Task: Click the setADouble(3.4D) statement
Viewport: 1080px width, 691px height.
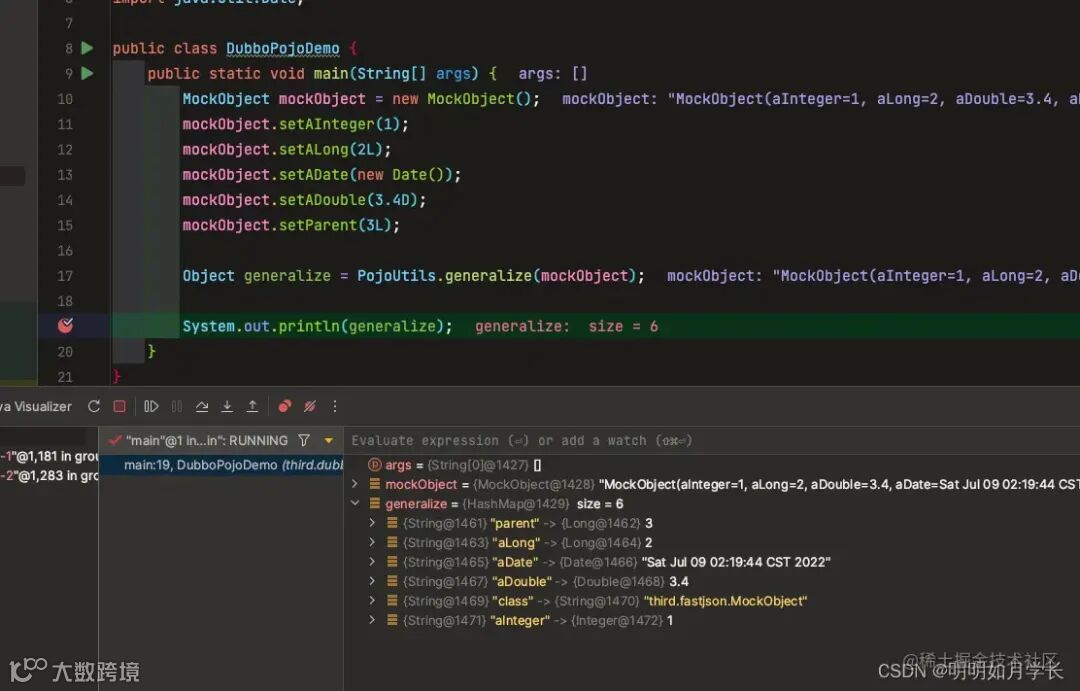Action: click(x=304, y=200)
